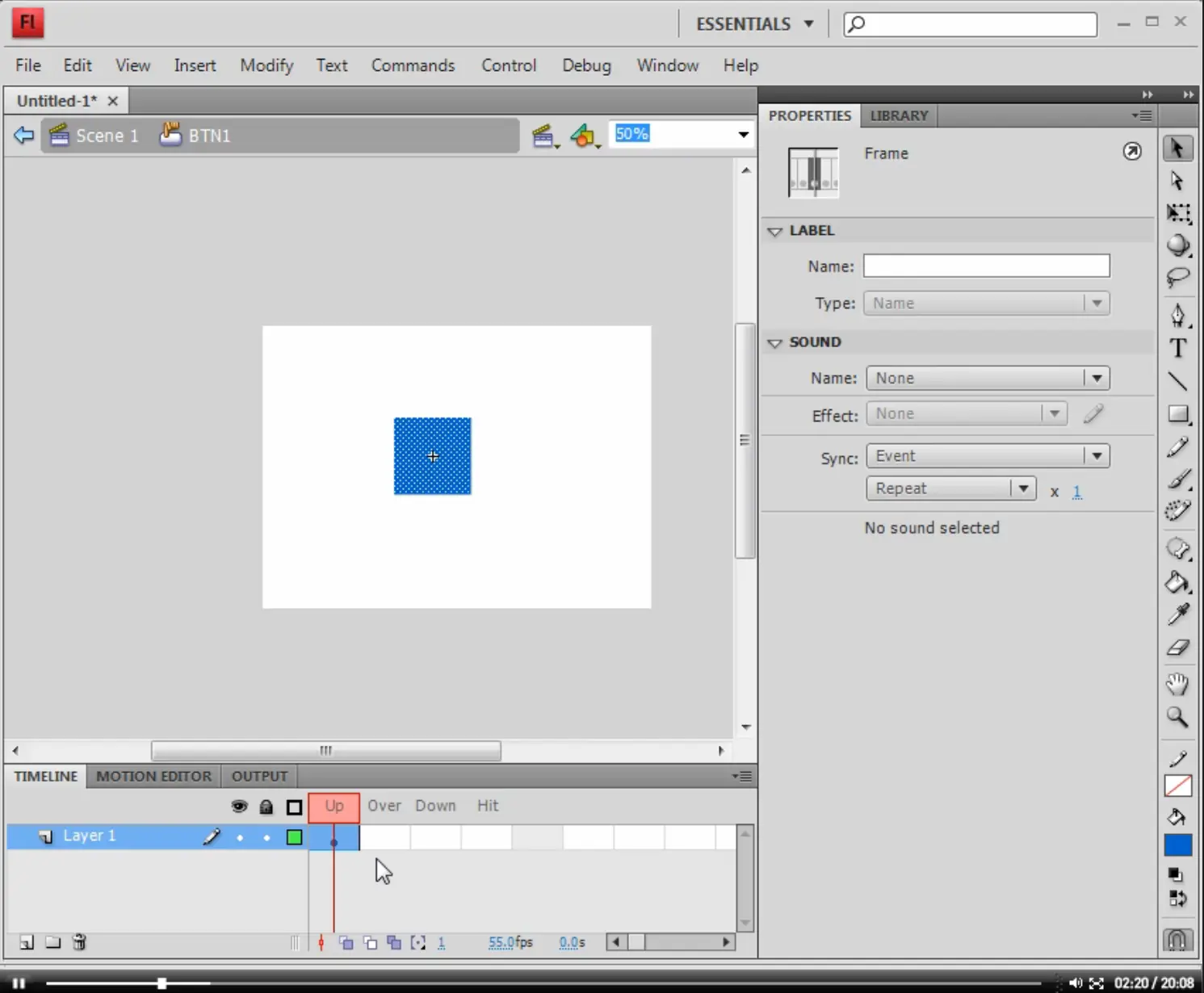
Task: Click the blue fill color swatch
Action: 1177,845
